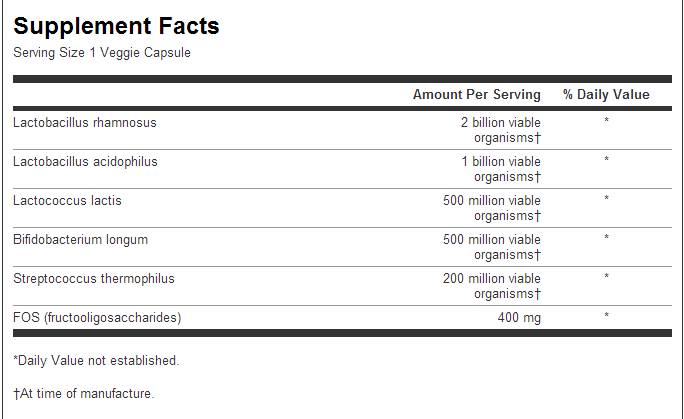
Task: Click the Serving Size 1 Veggie Capsule text
Action: point(101,53)
